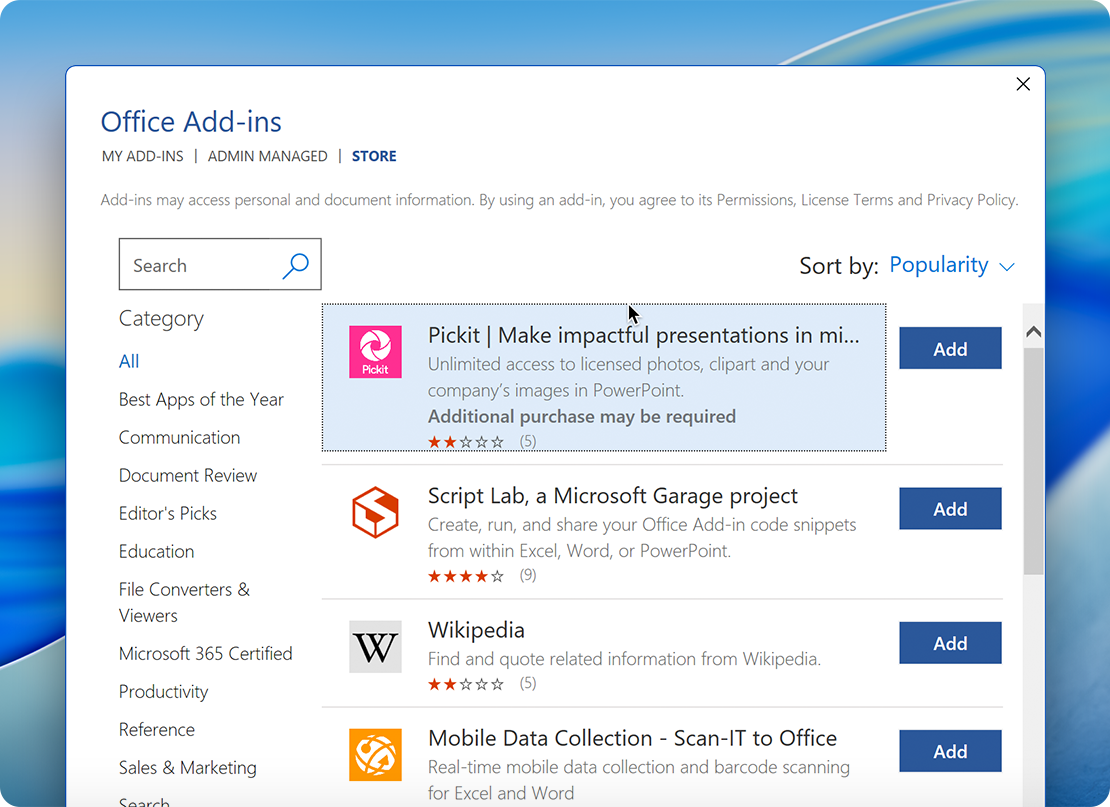
Task: Click the Wikipedia W icon
Action: (x=375, y=646)
